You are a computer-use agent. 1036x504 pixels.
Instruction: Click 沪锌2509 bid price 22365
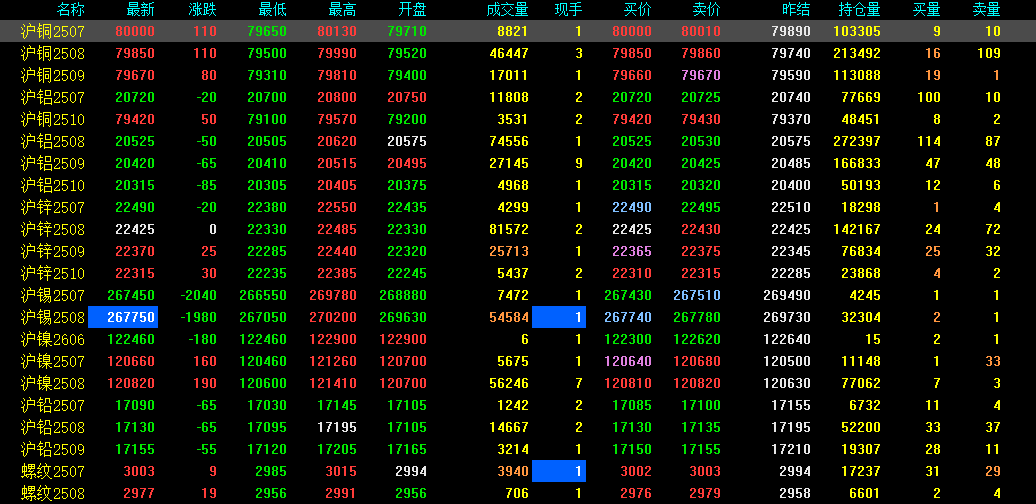pos(632,252)
